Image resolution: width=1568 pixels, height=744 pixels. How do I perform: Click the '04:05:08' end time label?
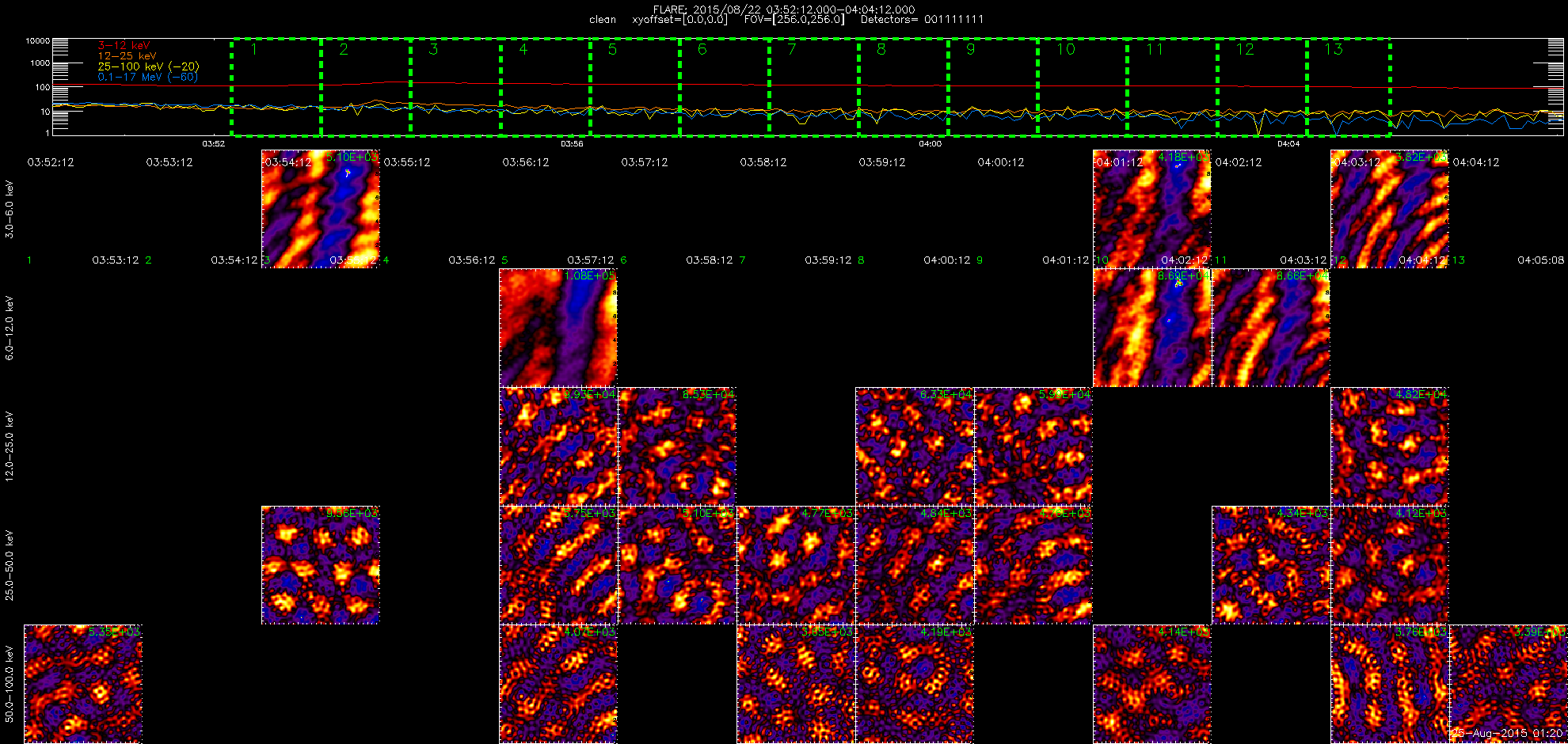pos(1540,260)
